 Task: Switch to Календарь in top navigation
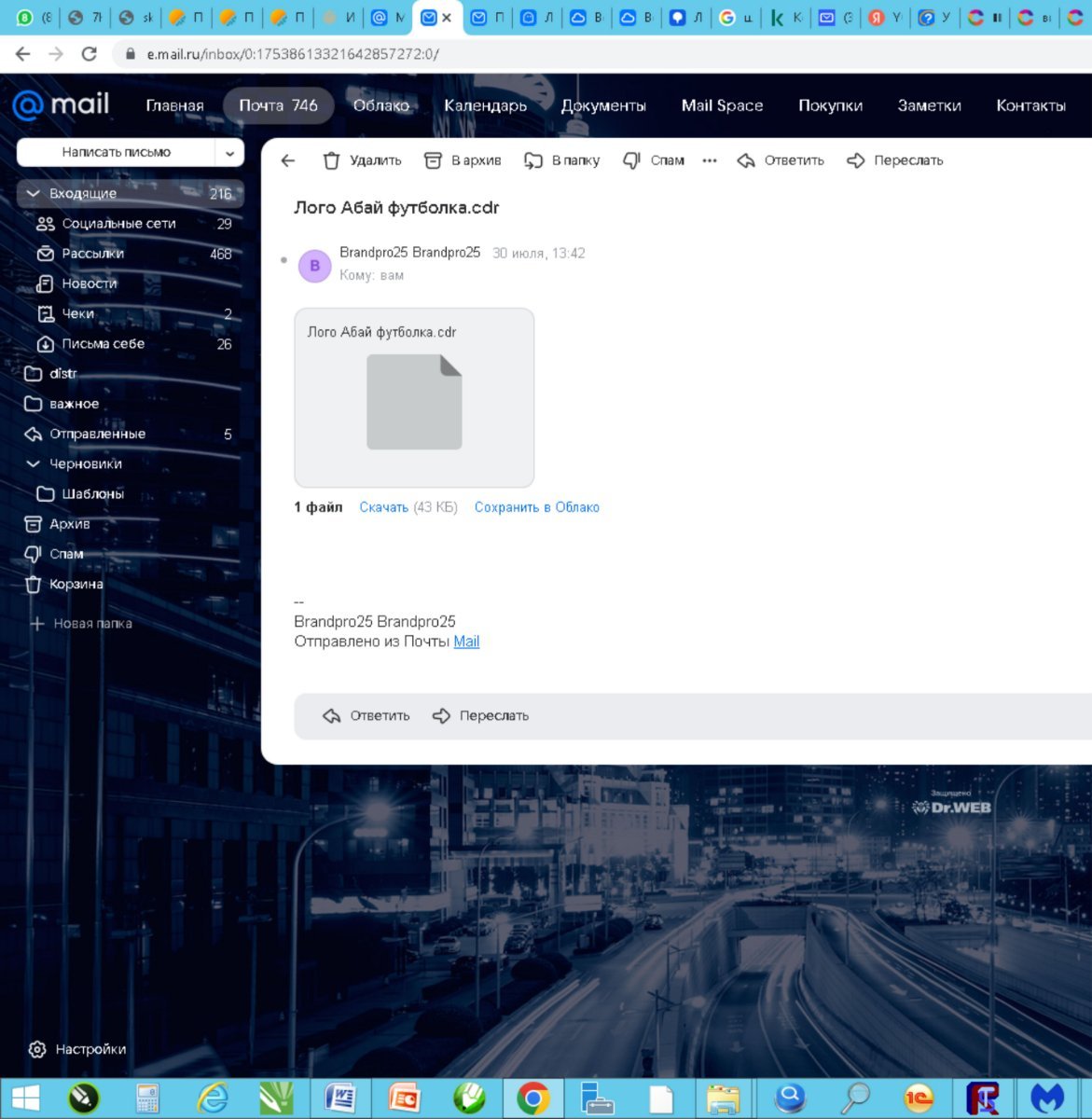point(485,105)
